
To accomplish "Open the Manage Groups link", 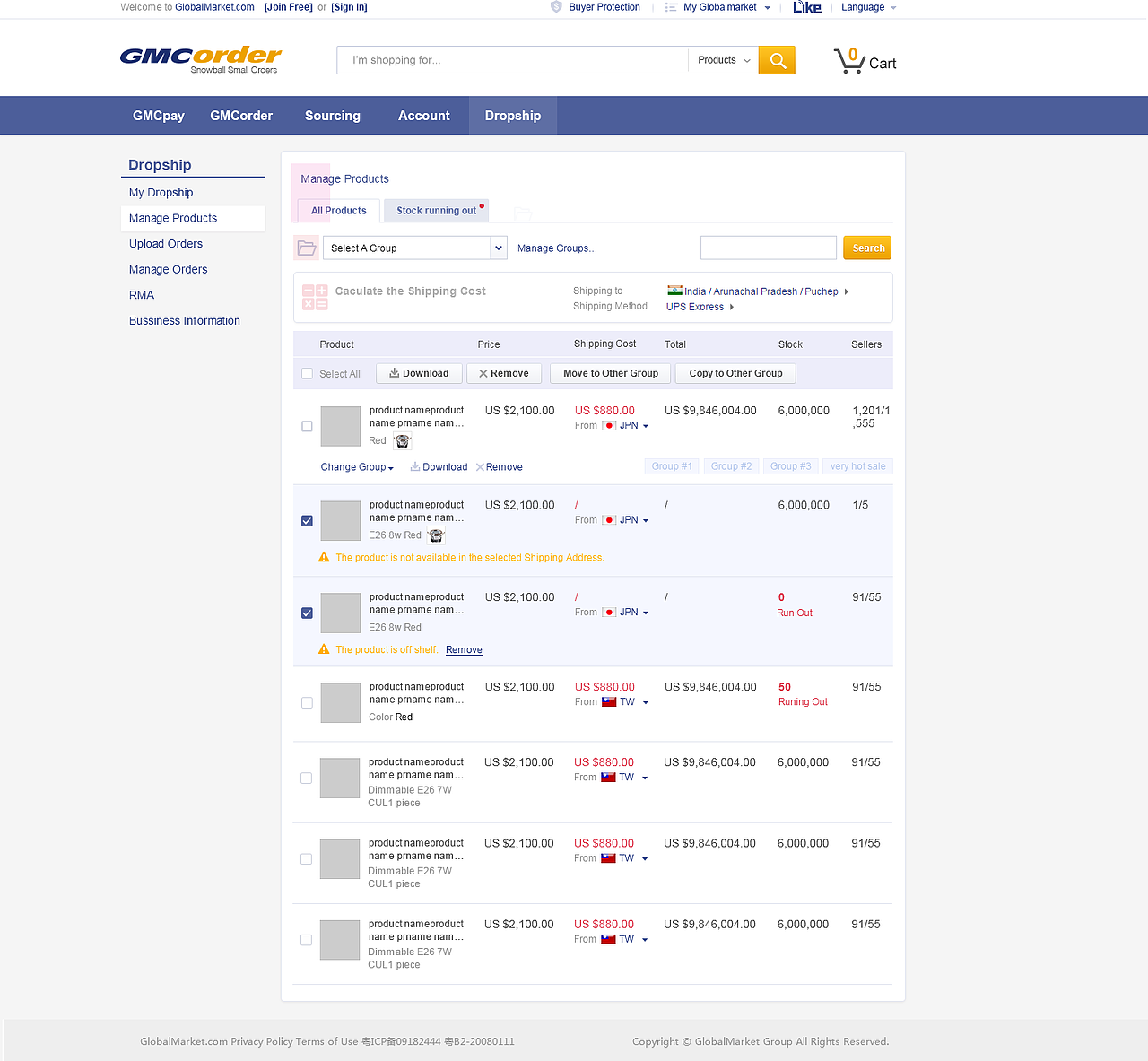I will point(557,248).
